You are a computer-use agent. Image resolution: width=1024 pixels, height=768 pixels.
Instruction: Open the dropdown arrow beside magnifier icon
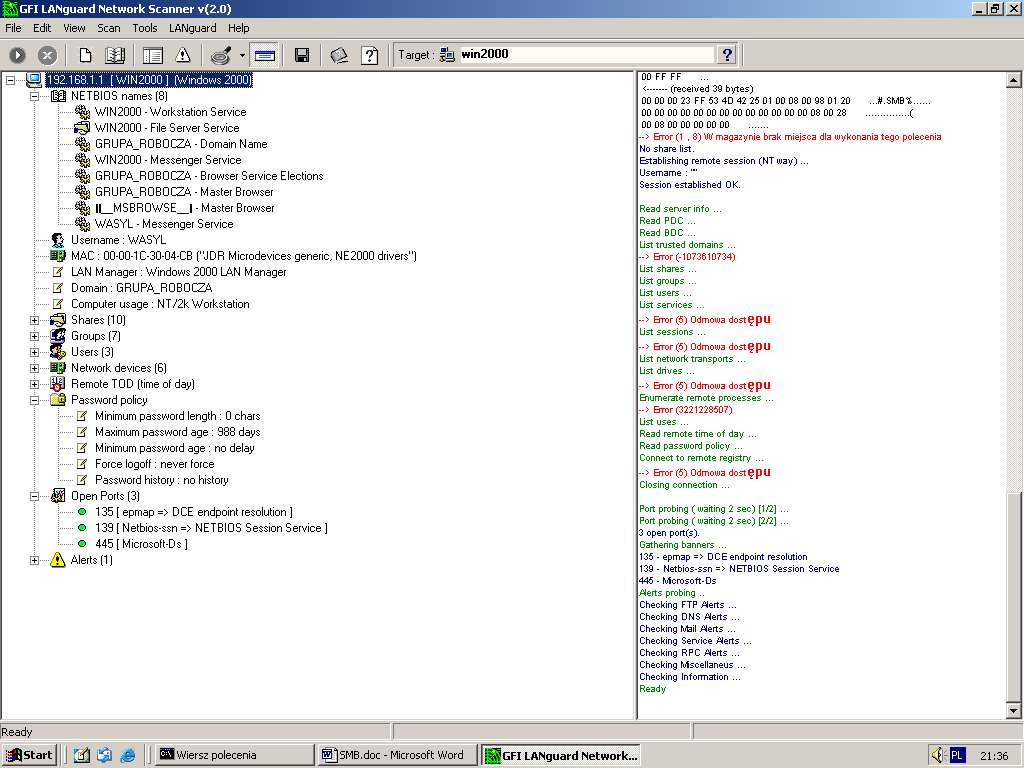point(242,56)
